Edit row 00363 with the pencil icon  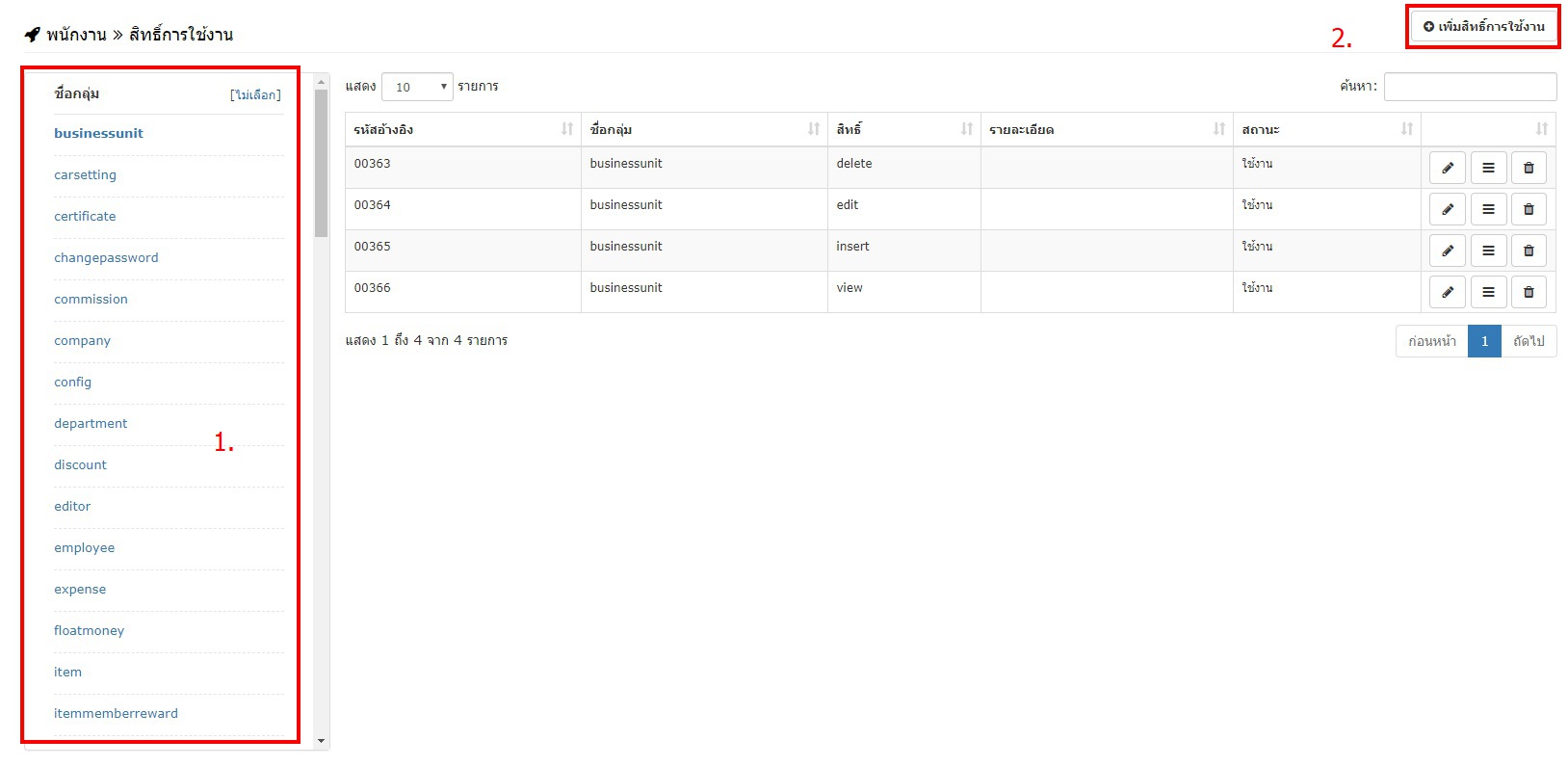coord(1447,168)
